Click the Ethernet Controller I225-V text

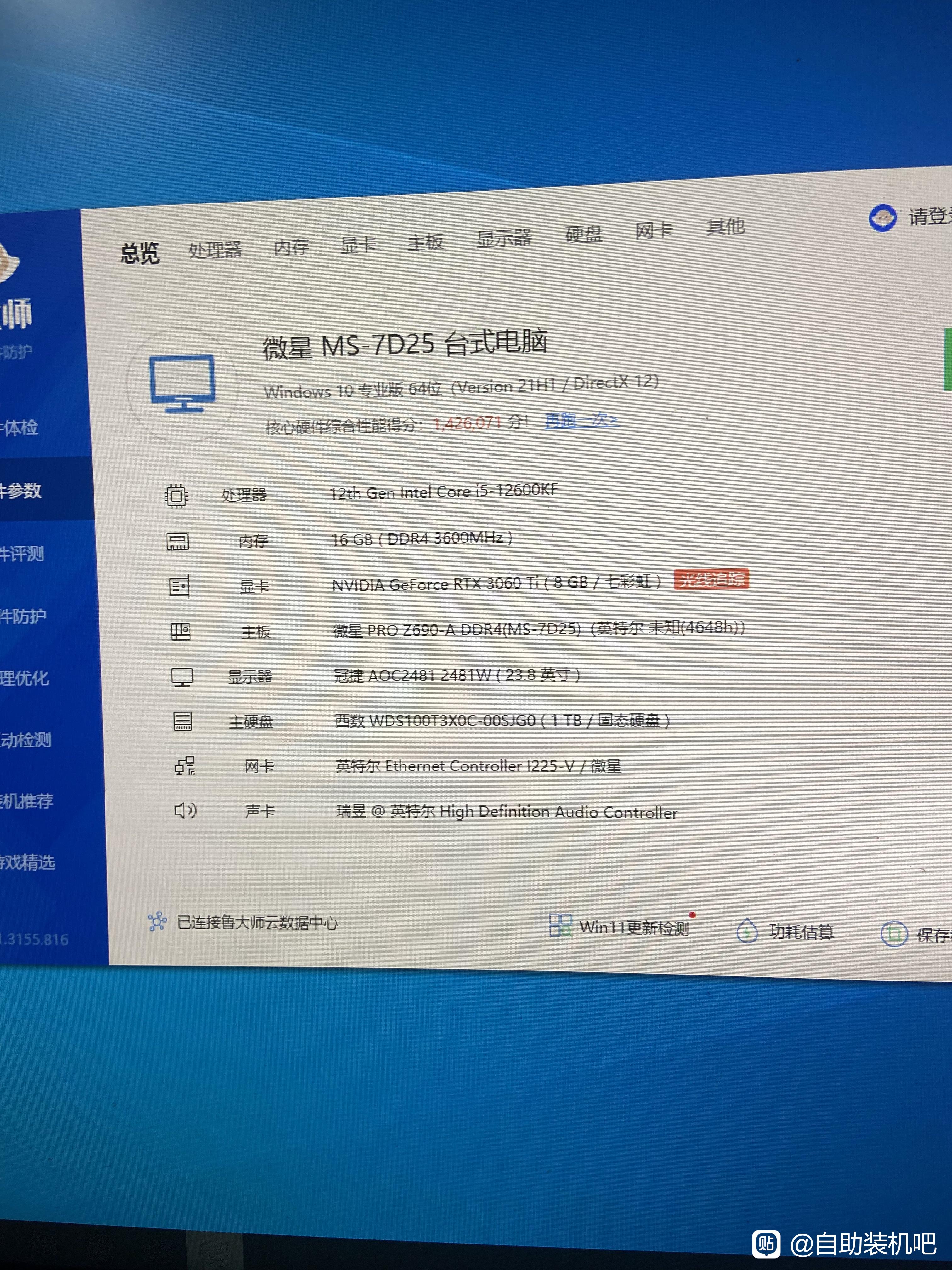[479, 766]
